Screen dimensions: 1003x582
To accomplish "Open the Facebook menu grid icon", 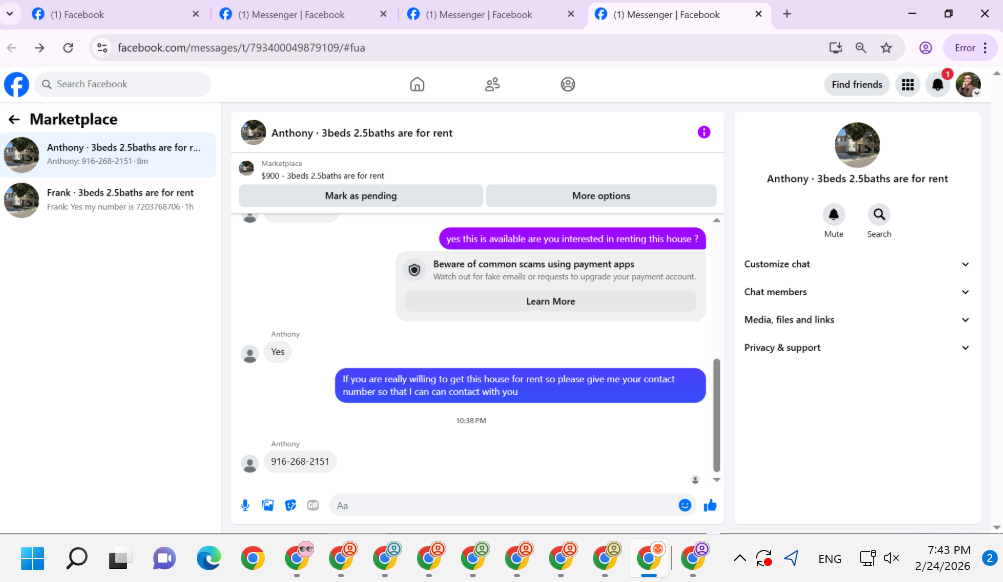I will click(x=908, y=84).
